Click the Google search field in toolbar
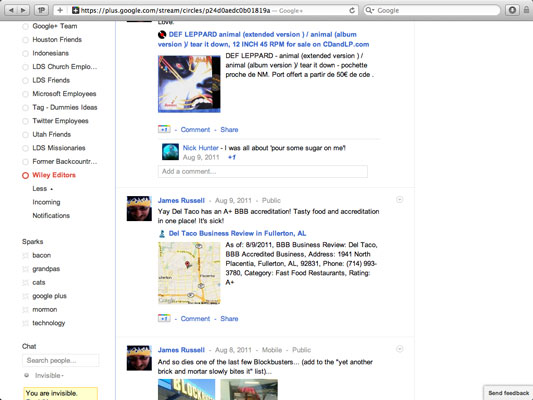533x400 pixels. (x=432, y=11)
